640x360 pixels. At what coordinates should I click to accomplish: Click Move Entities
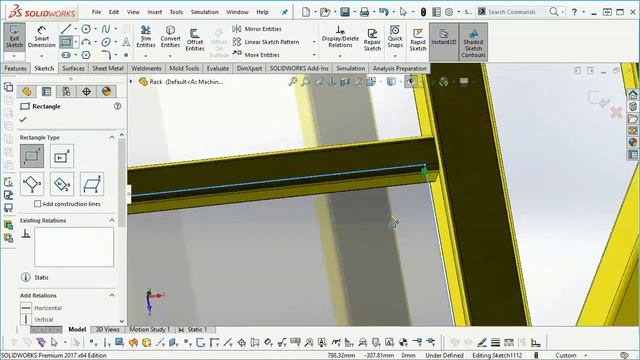(x=256, y=55)
